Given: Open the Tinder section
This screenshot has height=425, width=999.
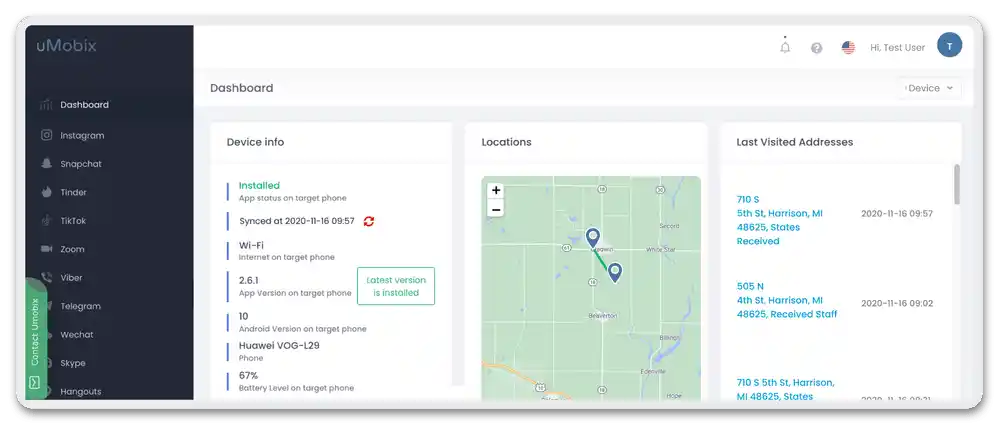Looking at the screenshot, I should click(73, 192).
